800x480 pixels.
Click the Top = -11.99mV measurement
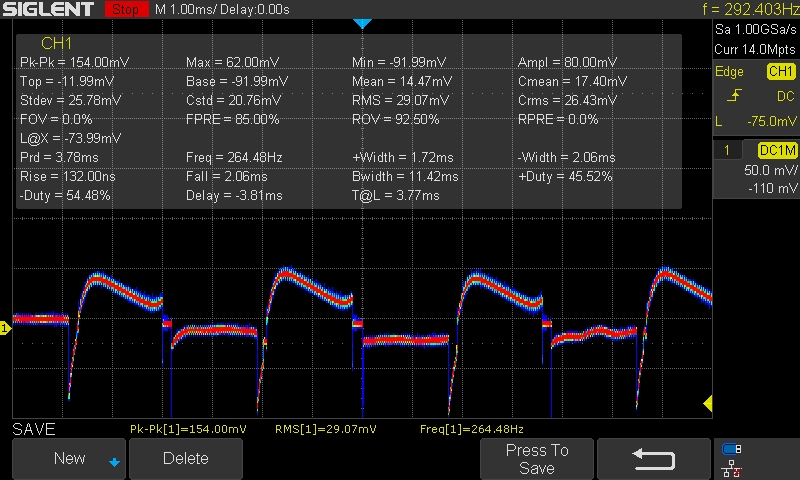pos(67,81)
